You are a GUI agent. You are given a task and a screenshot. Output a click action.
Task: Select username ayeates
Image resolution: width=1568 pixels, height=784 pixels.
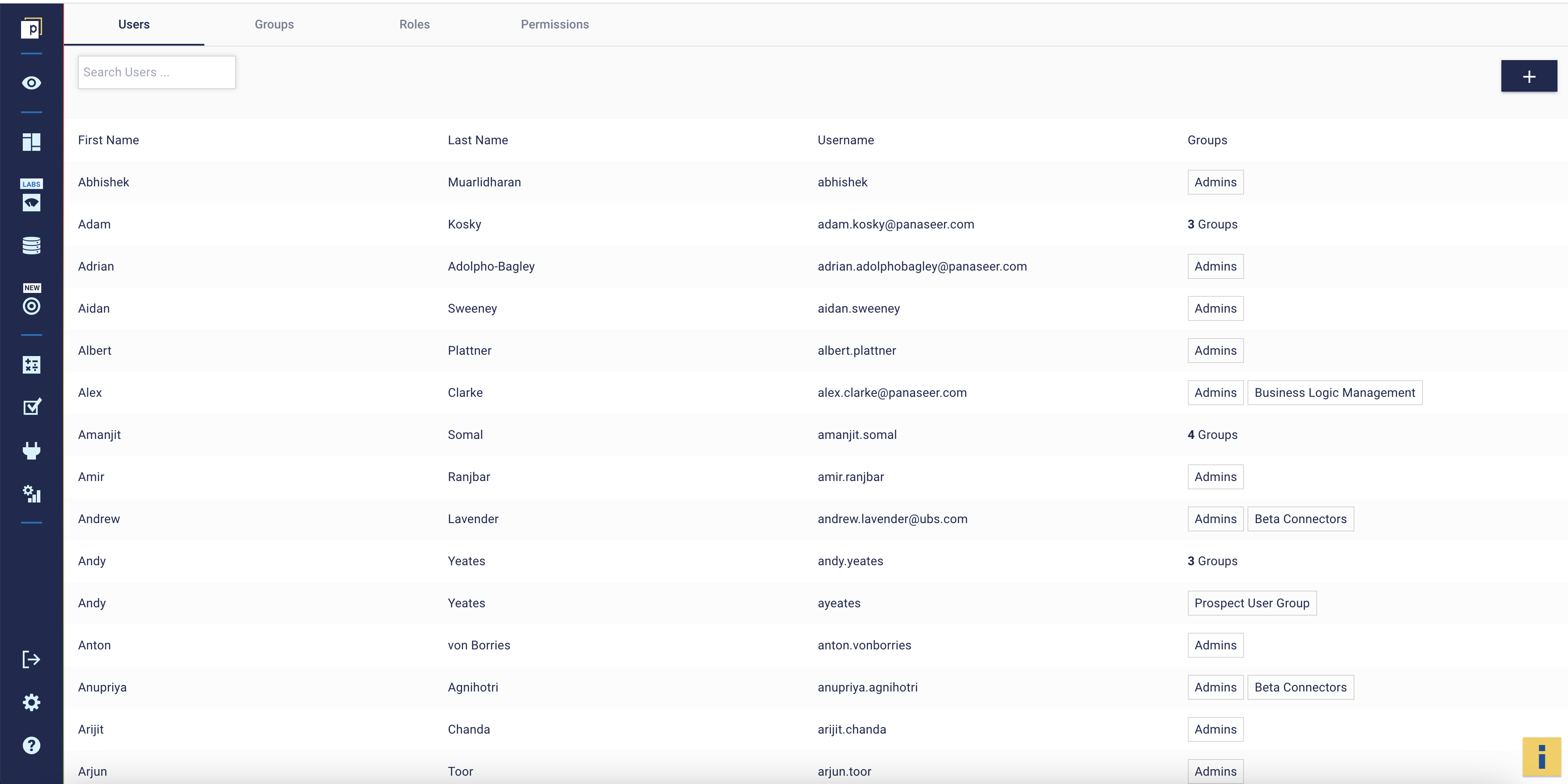[839, 603]
